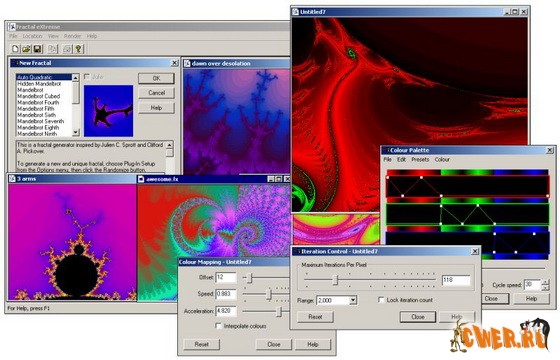The height and width of the screenshot is (360, 560).
Task: Click the Help question mark toolbar icon
Action: click(x=78, y=49)
